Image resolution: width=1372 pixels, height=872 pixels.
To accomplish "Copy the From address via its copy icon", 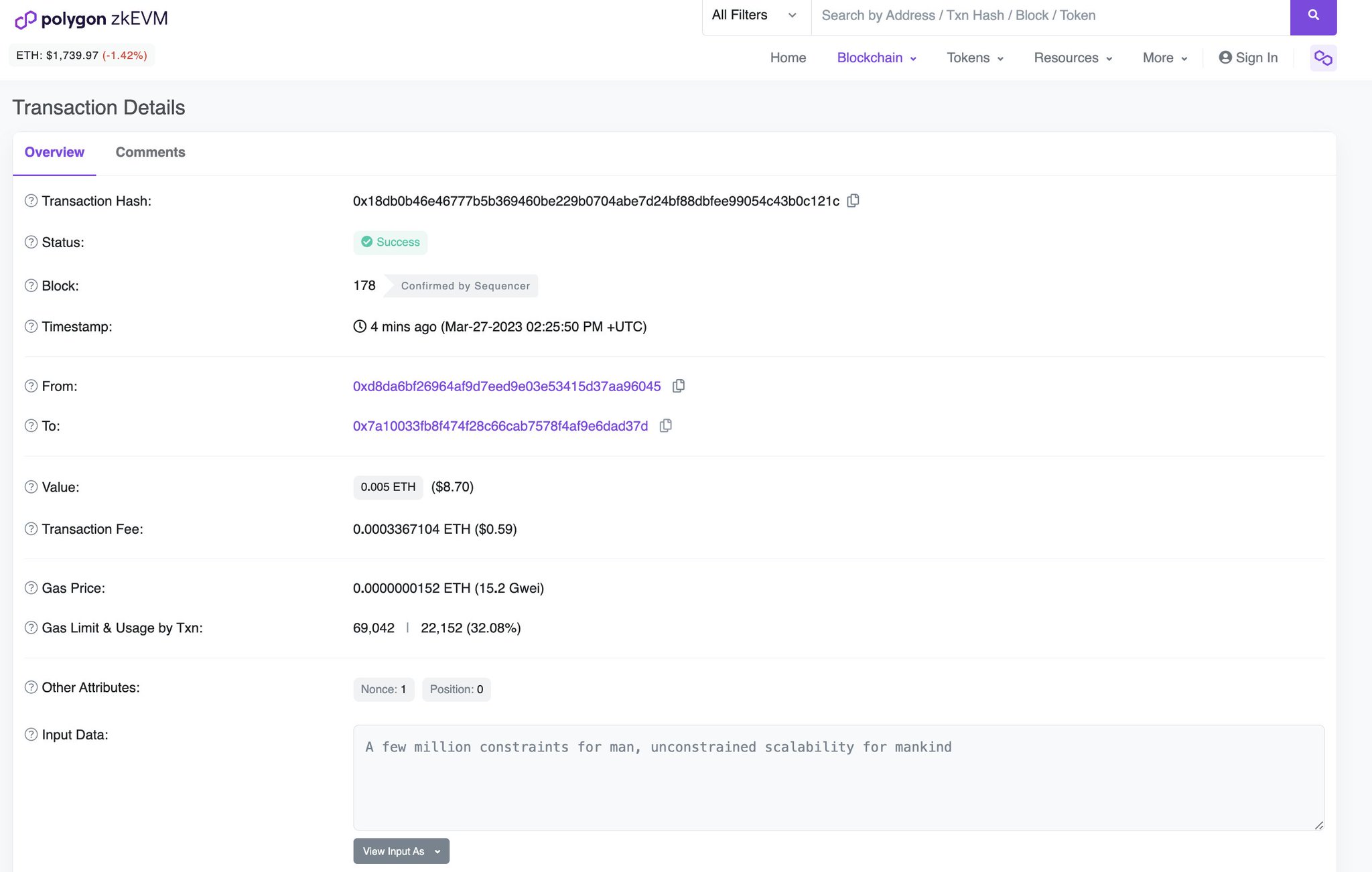I will click(x=679, y=386).
